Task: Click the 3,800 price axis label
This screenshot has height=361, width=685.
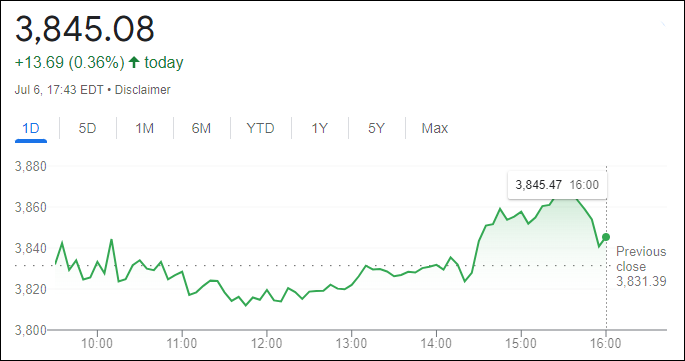Action: [31, 330]
